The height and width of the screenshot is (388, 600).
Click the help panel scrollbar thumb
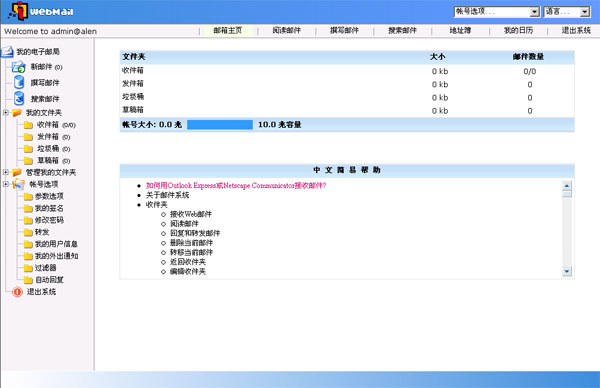pyautogui.click(x=567, y=194)
